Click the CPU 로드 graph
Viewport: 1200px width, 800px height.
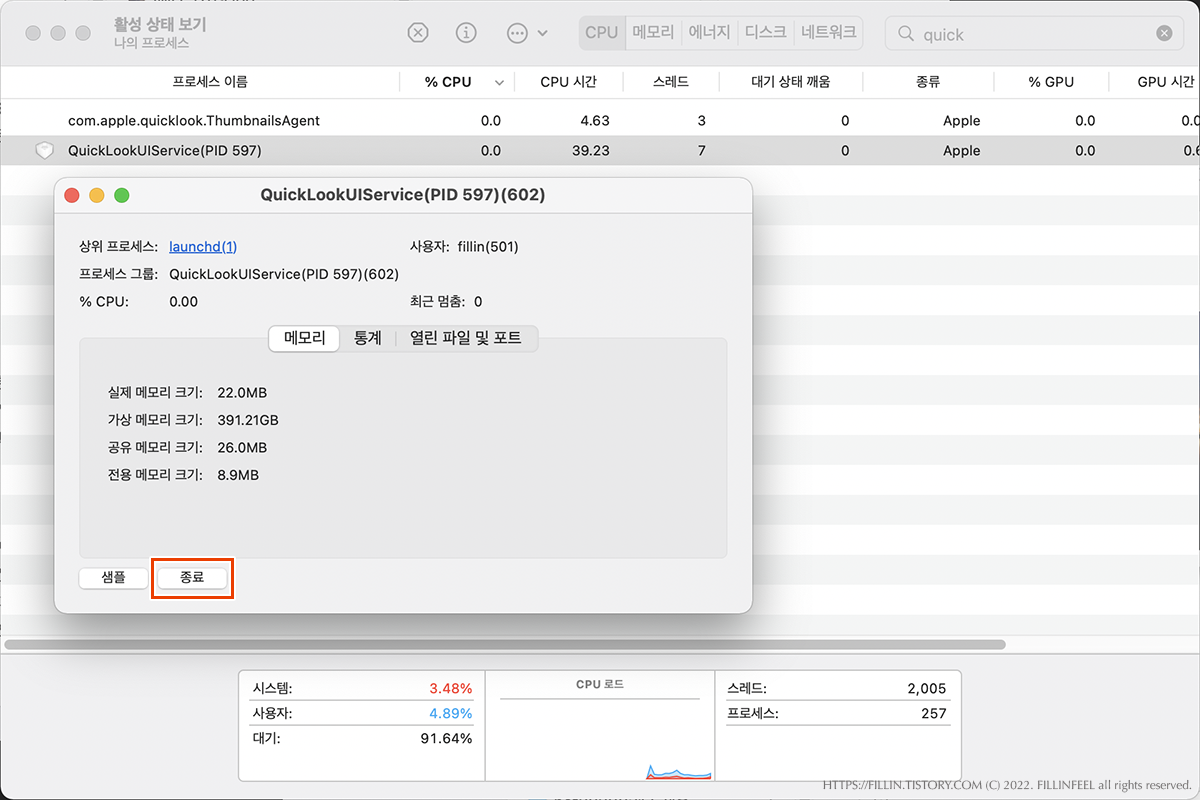(600, 726)
